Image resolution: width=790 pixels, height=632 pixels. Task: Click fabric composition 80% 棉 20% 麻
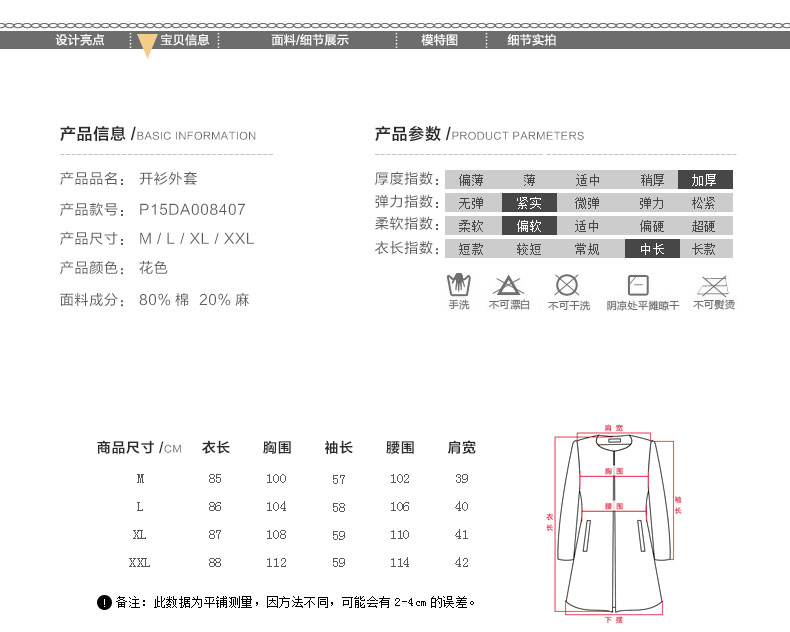click(194, 300)
